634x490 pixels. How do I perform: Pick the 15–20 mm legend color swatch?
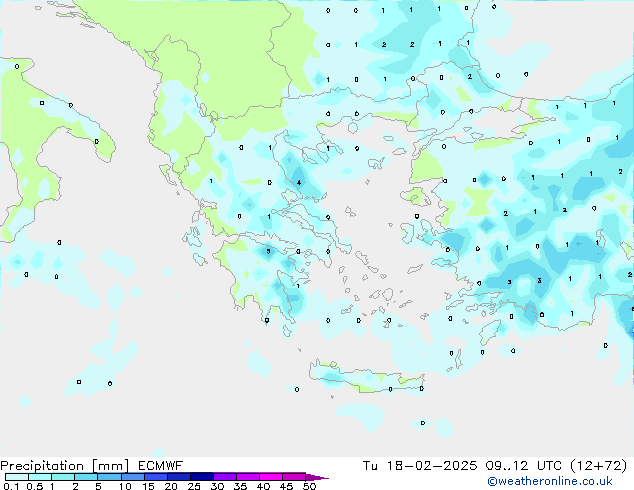click(x=155, y=477)
